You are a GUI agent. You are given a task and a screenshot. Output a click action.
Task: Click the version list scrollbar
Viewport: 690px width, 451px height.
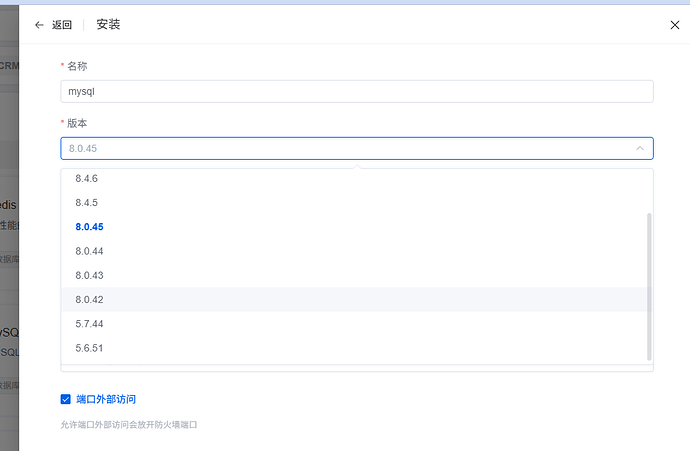tap(649, 285)
